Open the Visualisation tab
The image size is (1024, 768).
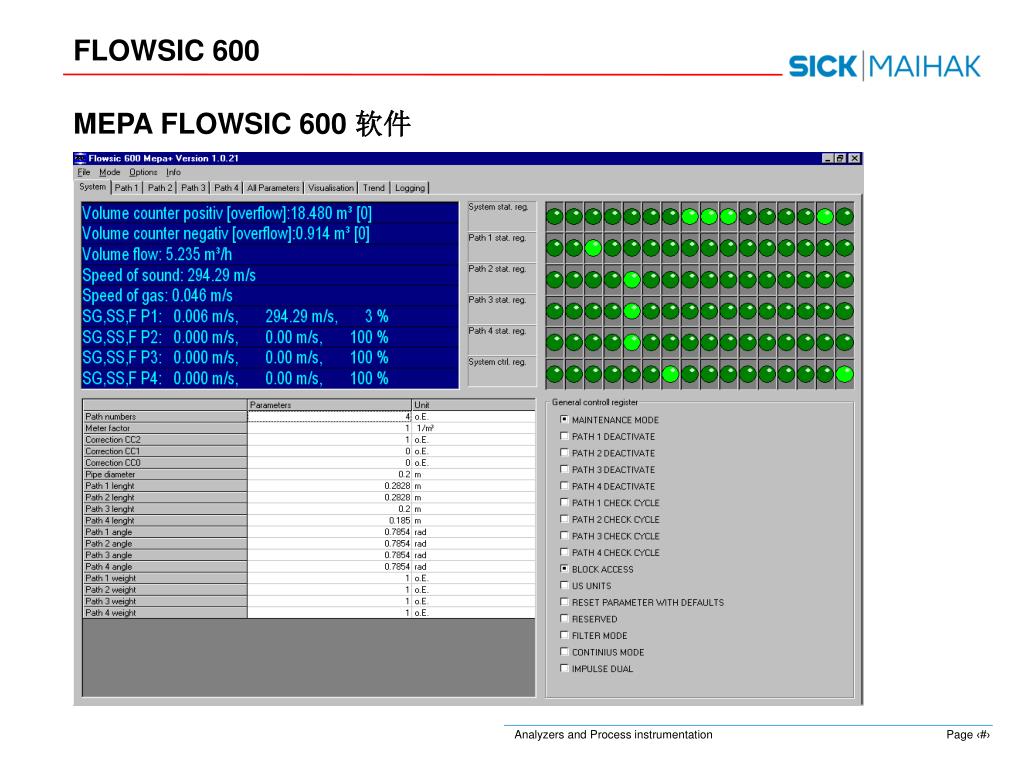point(331,188)
